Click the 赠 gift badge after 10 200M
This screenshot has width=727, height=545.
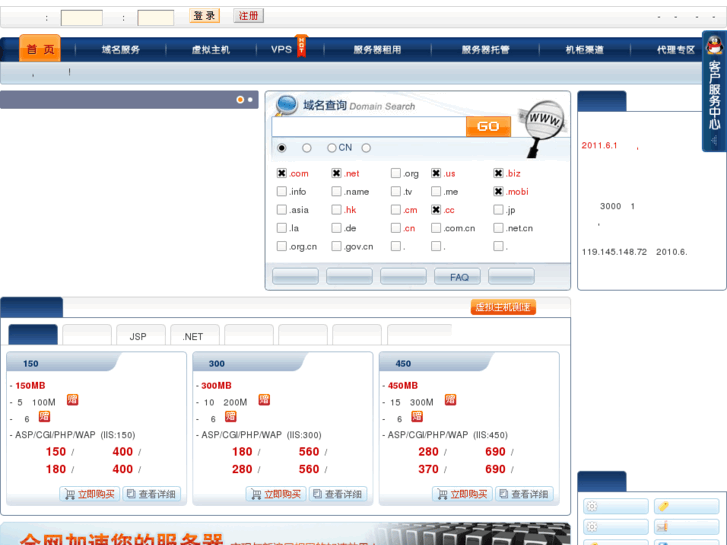[x=264, y=400]
